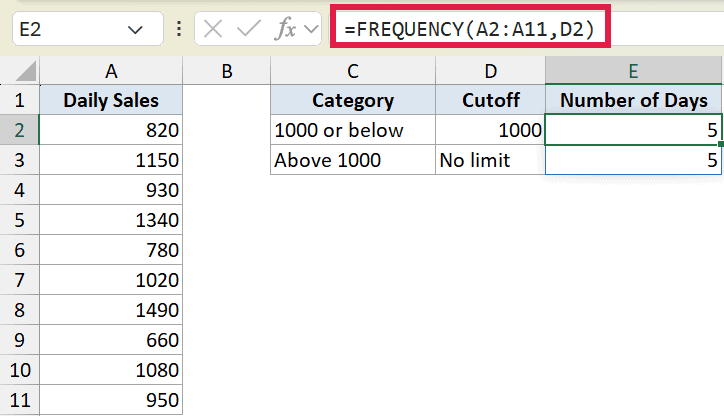This screenshot has height=416, width=724.
Task: Select column B header
Action: pos(227,71)
